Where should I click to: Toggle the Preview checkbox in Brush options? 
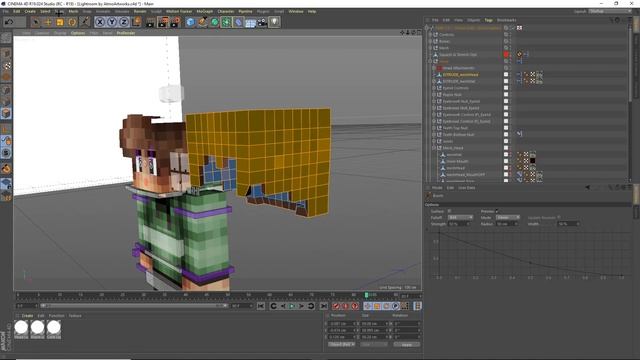(x=497, y=211)
